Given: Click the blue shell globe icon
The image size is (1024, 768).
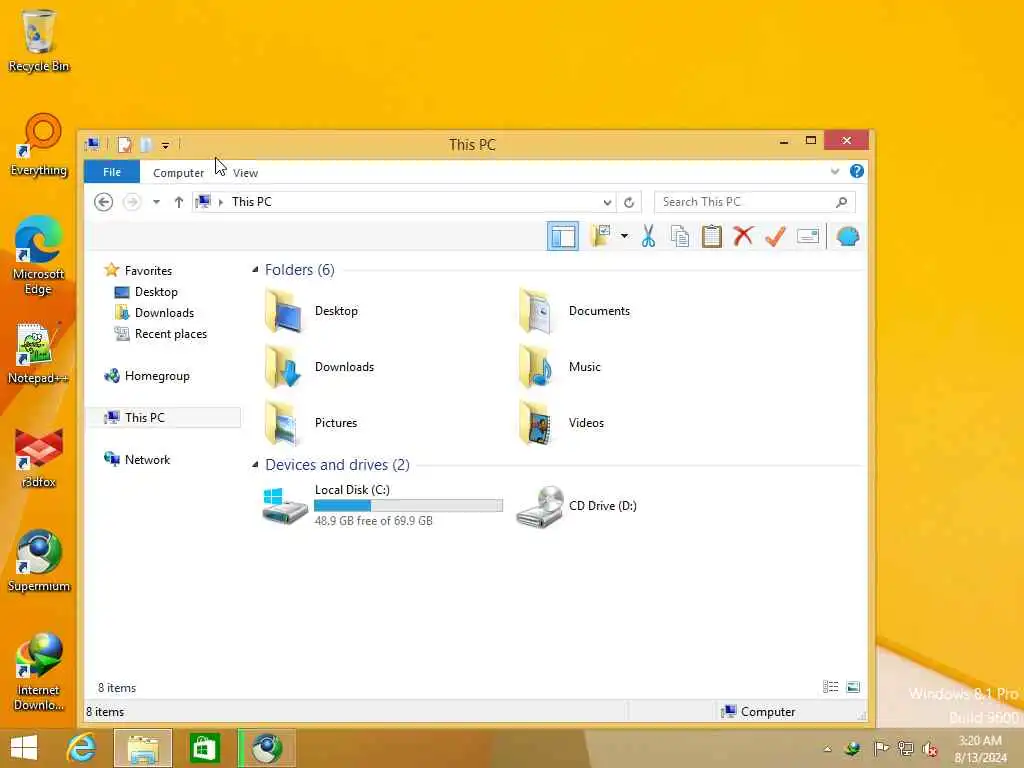Looking at the screenshot, I should [848, 236].
